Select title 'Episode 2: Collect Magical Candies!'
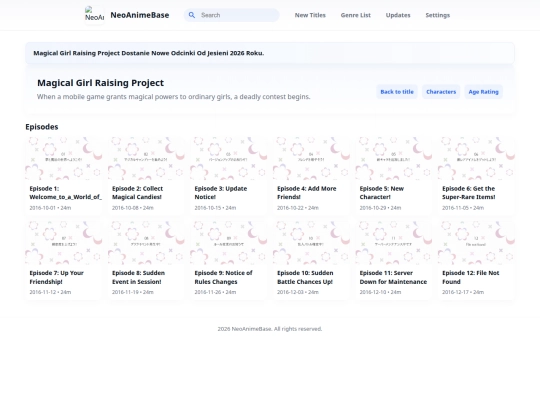The image size is (540, 405). click(x=137, y=193)
